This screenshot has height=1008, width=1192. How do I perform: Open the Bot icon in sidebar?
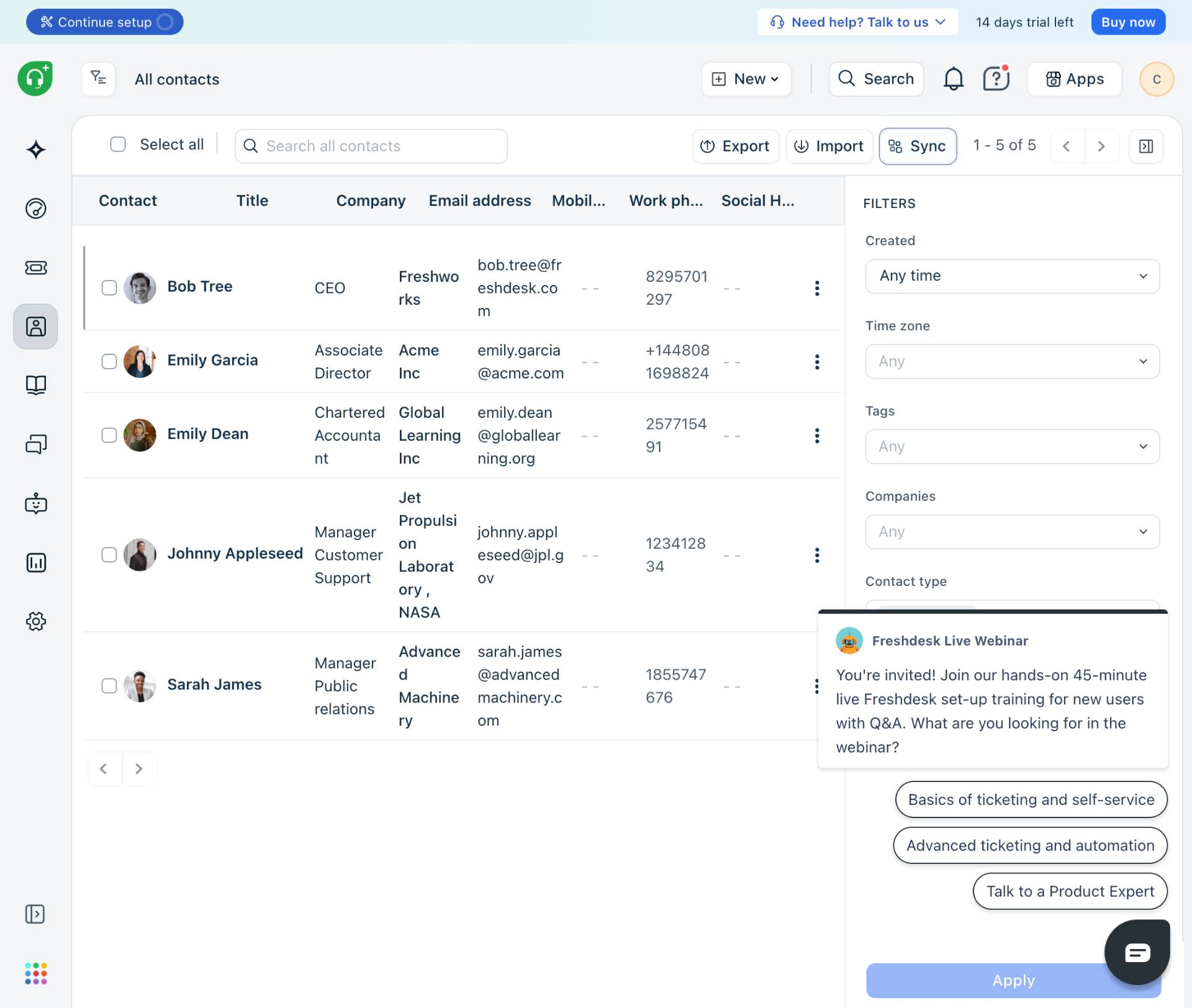coord(35,503)
